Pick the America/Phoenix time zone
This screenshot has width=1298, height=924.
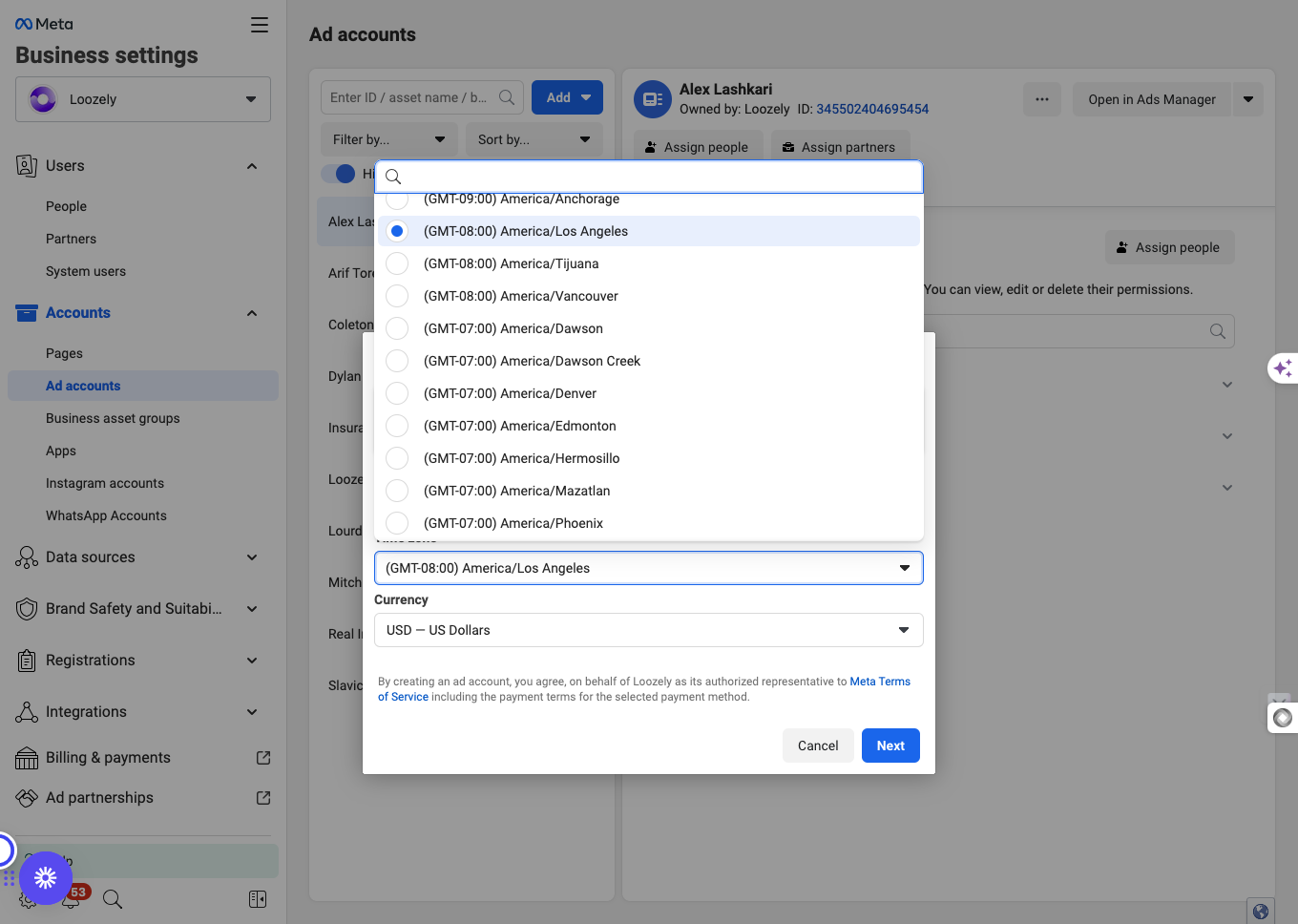(x=649, y=523)
